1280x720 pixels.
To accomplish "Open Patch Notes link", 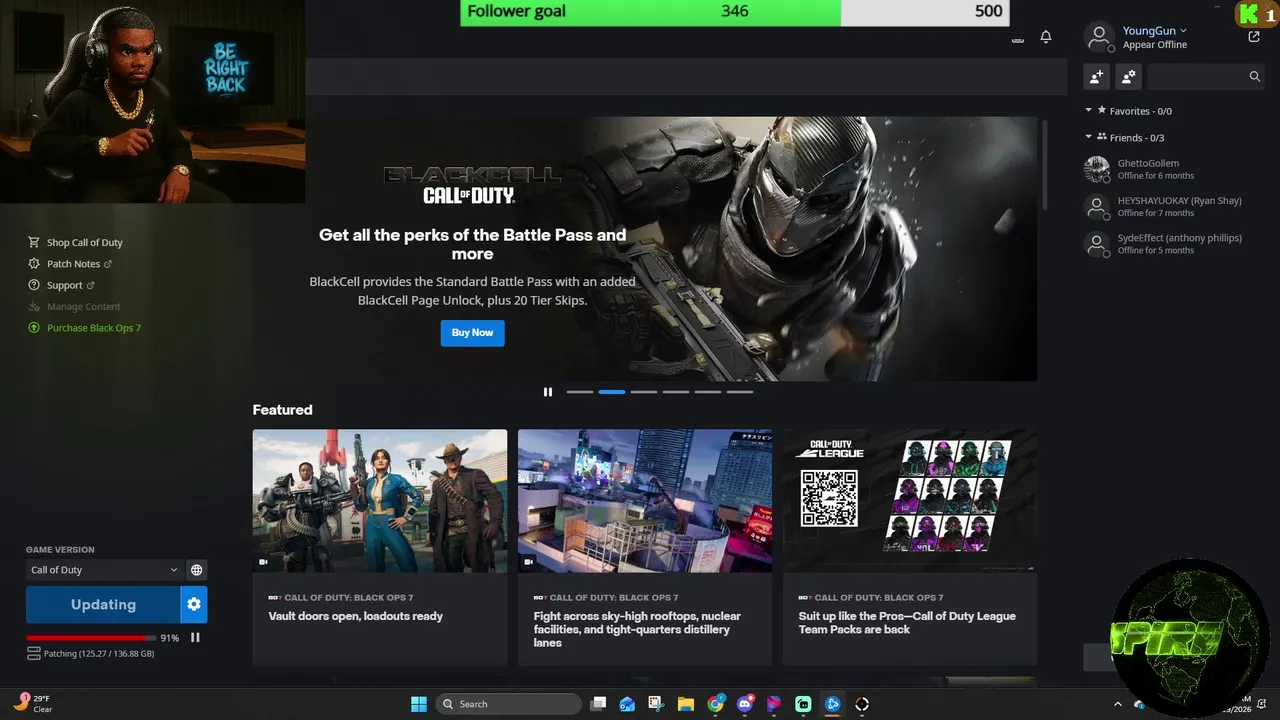I will pos(73,264).
